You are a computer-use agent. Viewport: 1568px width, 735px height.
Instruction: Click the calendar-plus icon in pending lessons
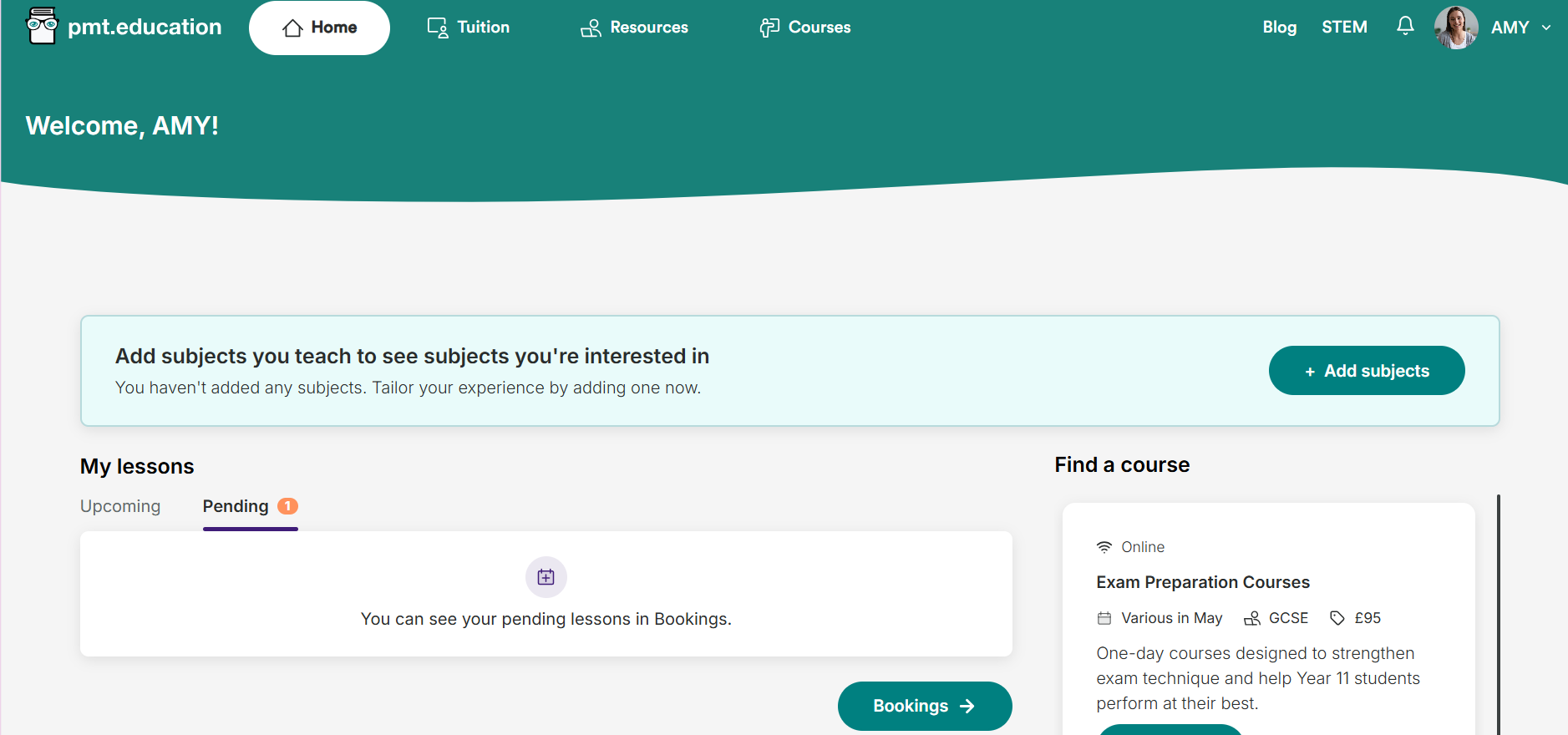(x=546, y=577)
